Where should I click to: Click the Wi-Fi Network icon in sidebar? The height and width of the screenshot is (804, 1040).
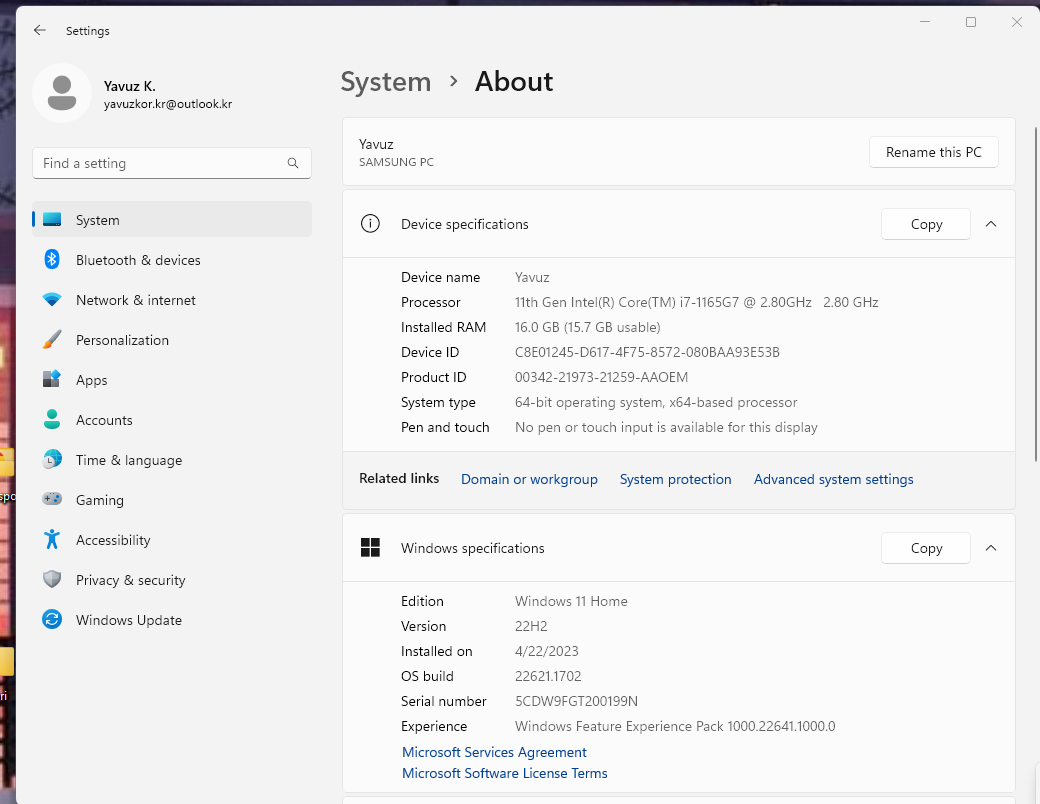(x=52, y=300)
